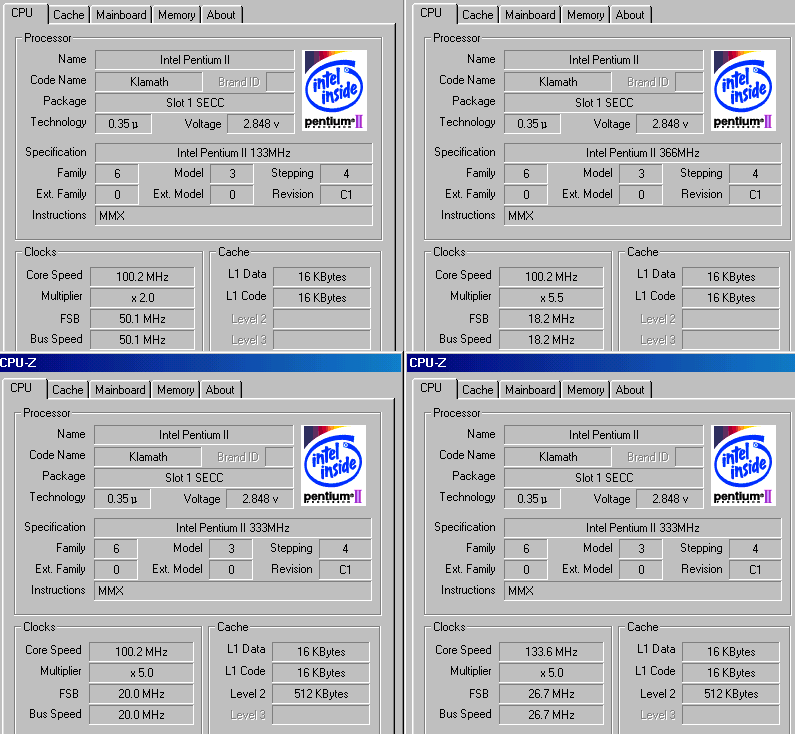Click the specification value 'Intel Pentium II 133MHz'
The width and height of the screenshot is (795, 734).
[234, 153]
